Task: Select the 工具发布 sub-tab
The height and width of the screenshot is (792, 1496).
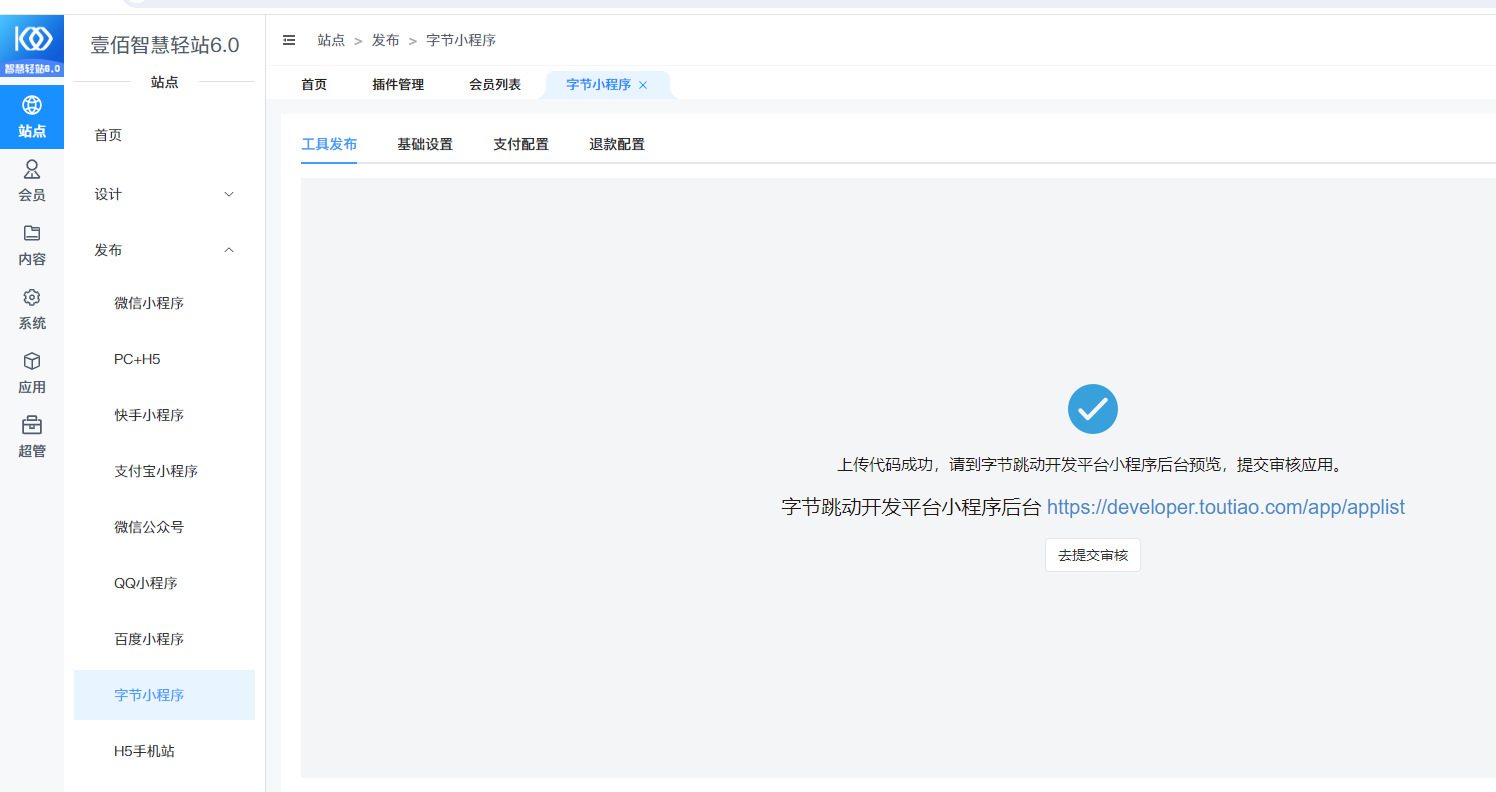Action: (x=329, y=144)
